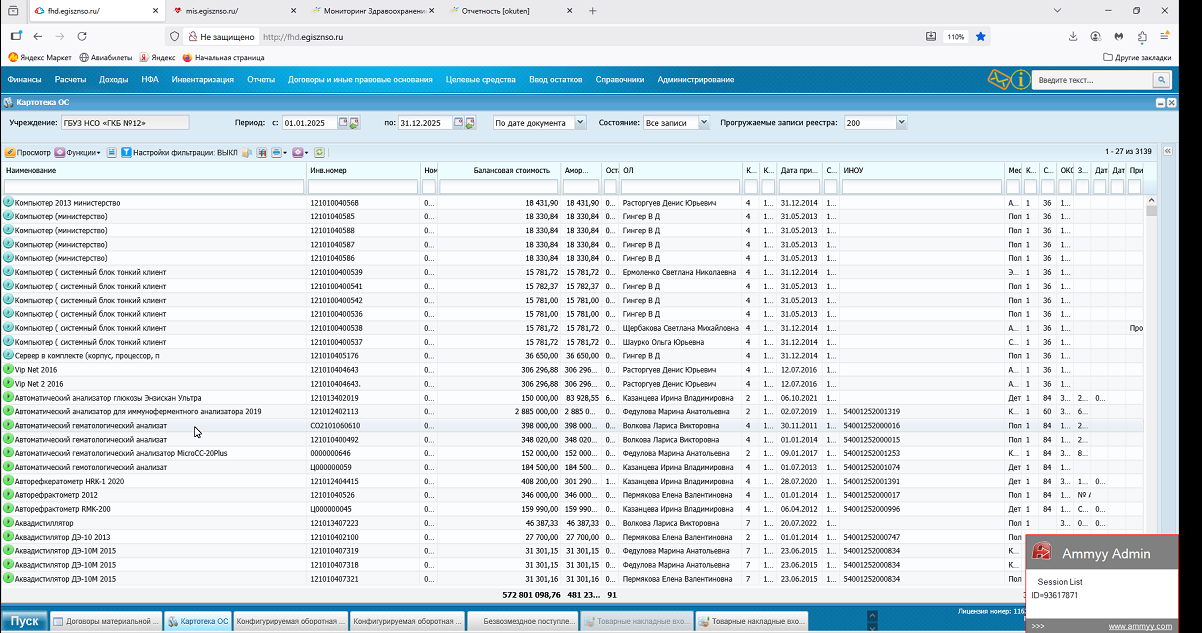Open the Инвентаризация menu
Image resolution: width=1202 pixels, height=633 pixels.
202,79
